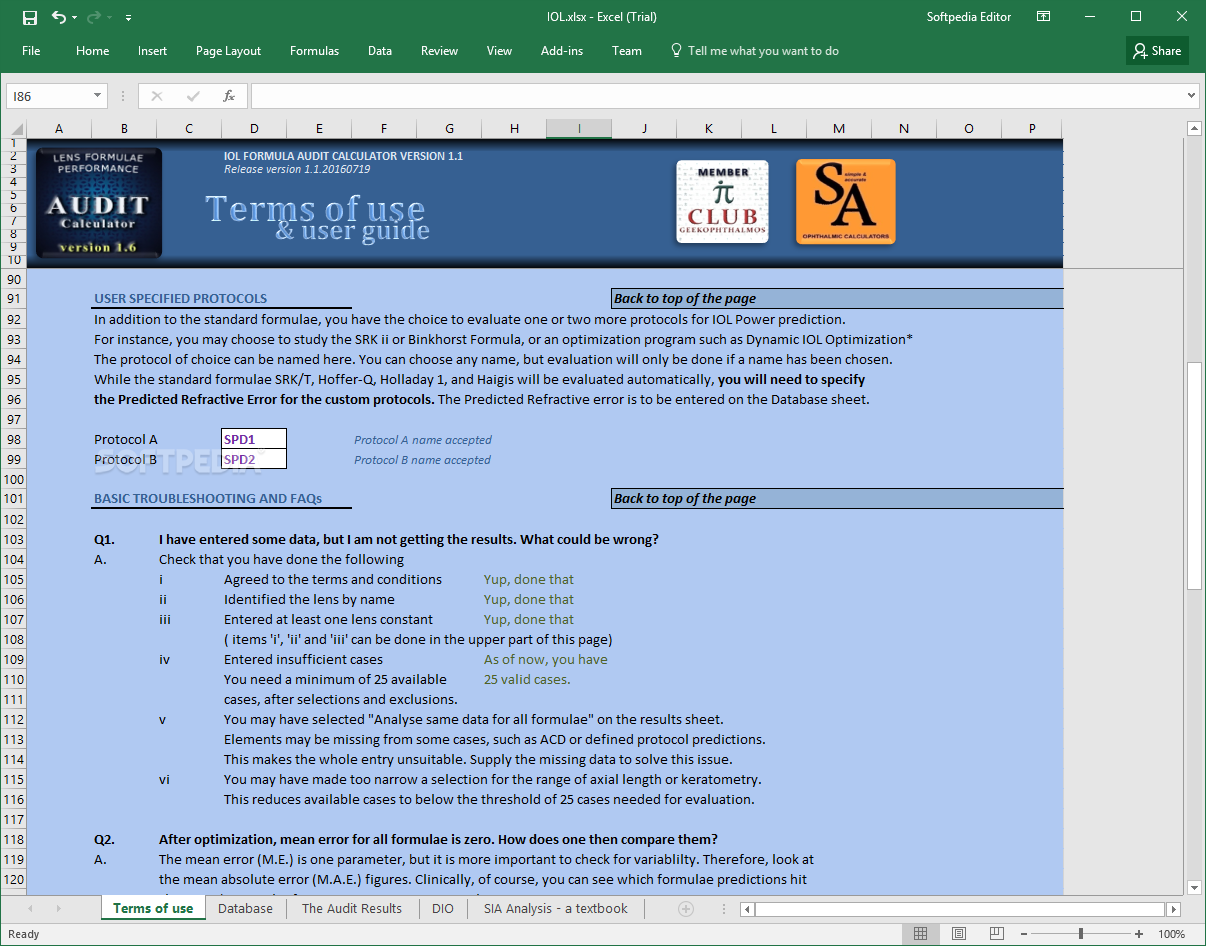Open the View ribbon tab
Image resolution: width=1206 pixels, height=946 pixels.
499,51
